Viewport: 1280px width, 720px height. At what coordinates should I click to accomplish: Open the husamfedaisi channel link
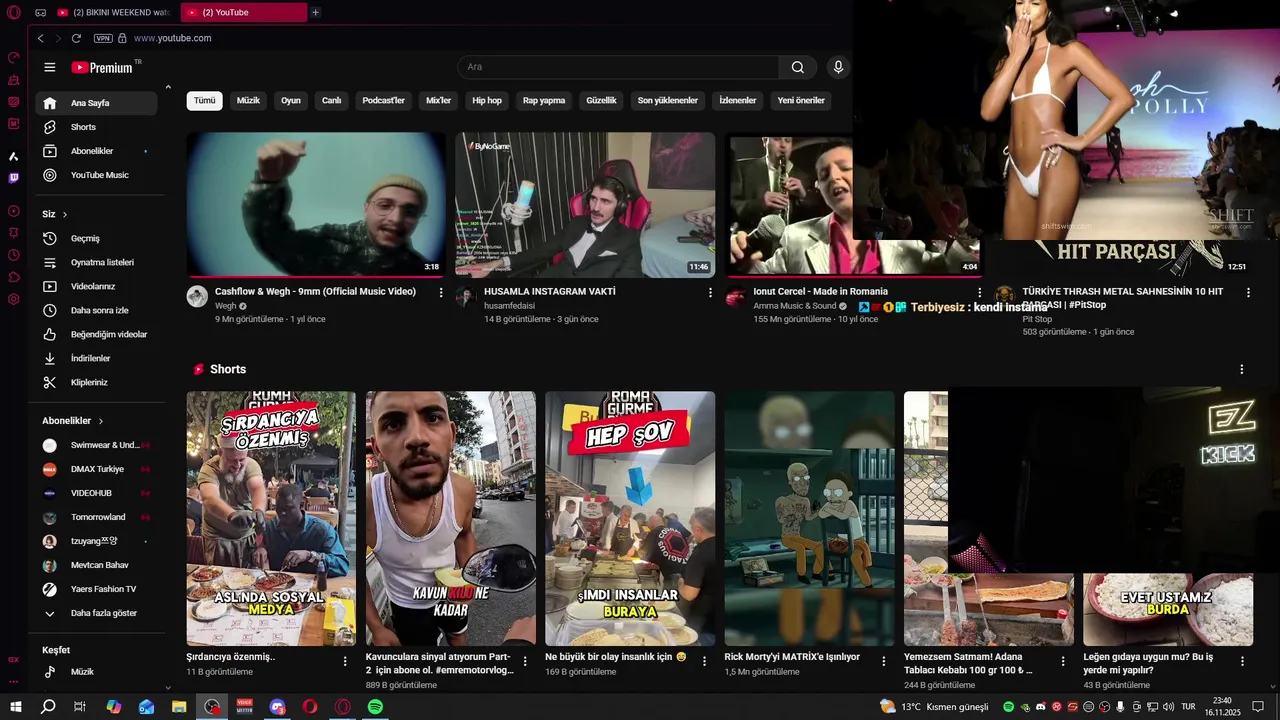[509, 306]
